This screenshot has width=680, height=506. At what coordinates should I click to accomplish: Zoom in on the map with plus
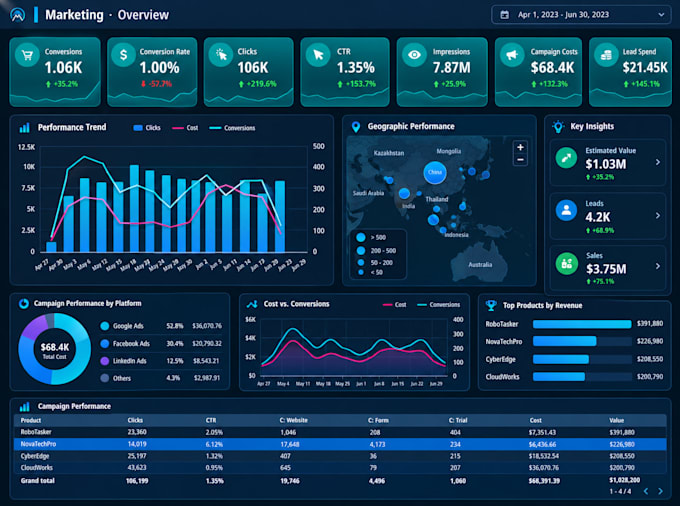click(x=520, y=147)
